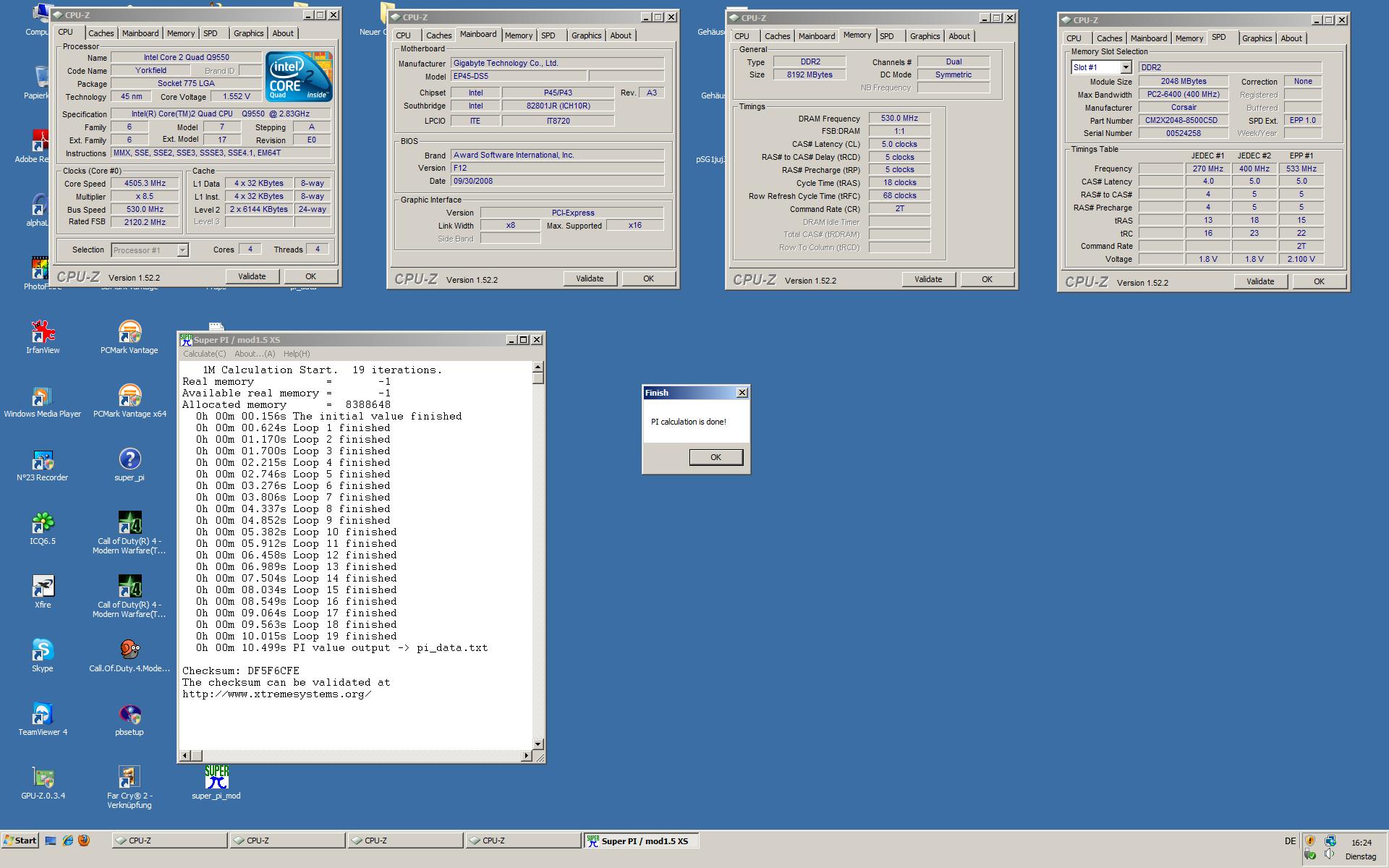Viewport: 1389px width, 868px height.
Task: Click OK in the SPD CPU-Z window
Action: [x=1319, y=281]
